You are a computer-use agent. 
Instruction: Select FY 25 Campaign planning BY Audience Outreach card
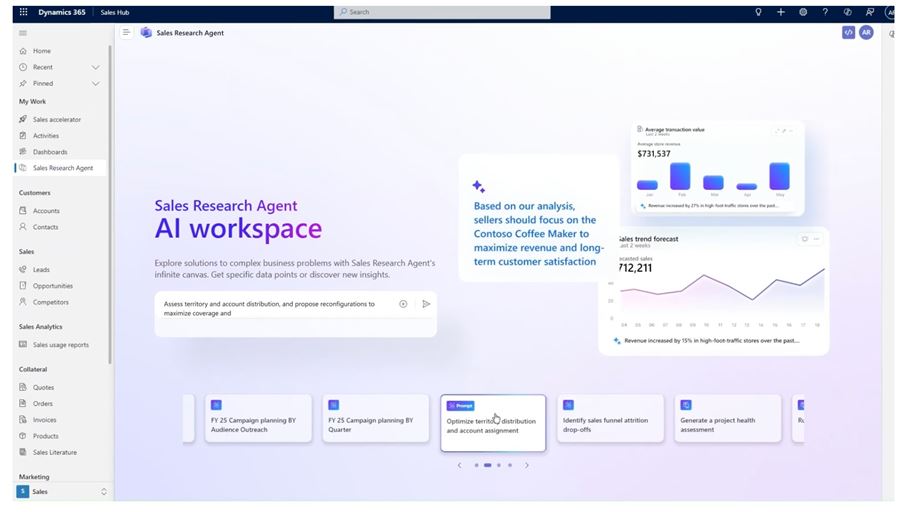pos(258,418)
